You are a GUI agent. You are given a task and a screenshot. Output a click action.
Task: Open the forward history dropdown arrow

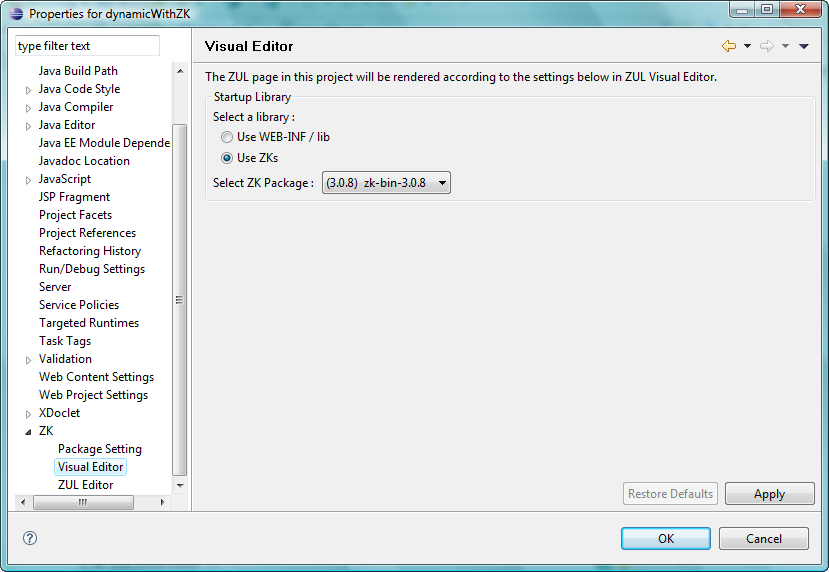[x=785, y=46]
